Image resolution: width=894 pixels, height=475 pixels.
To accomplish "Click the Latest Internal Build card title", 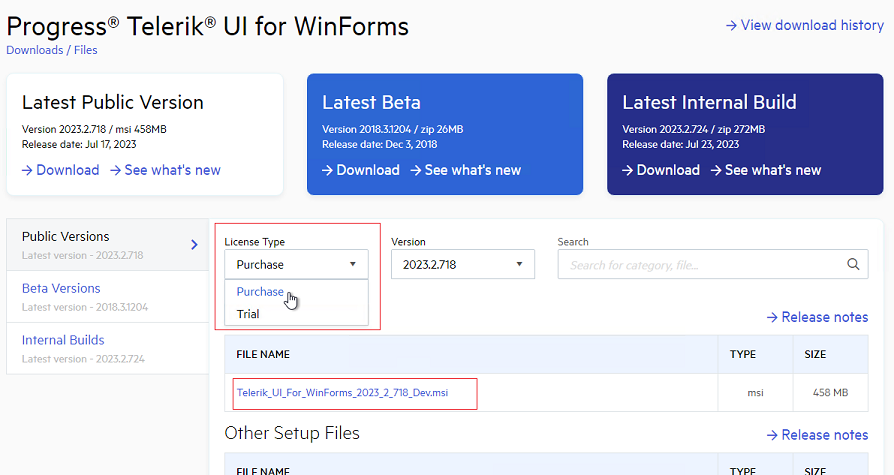I will point(709,103).
